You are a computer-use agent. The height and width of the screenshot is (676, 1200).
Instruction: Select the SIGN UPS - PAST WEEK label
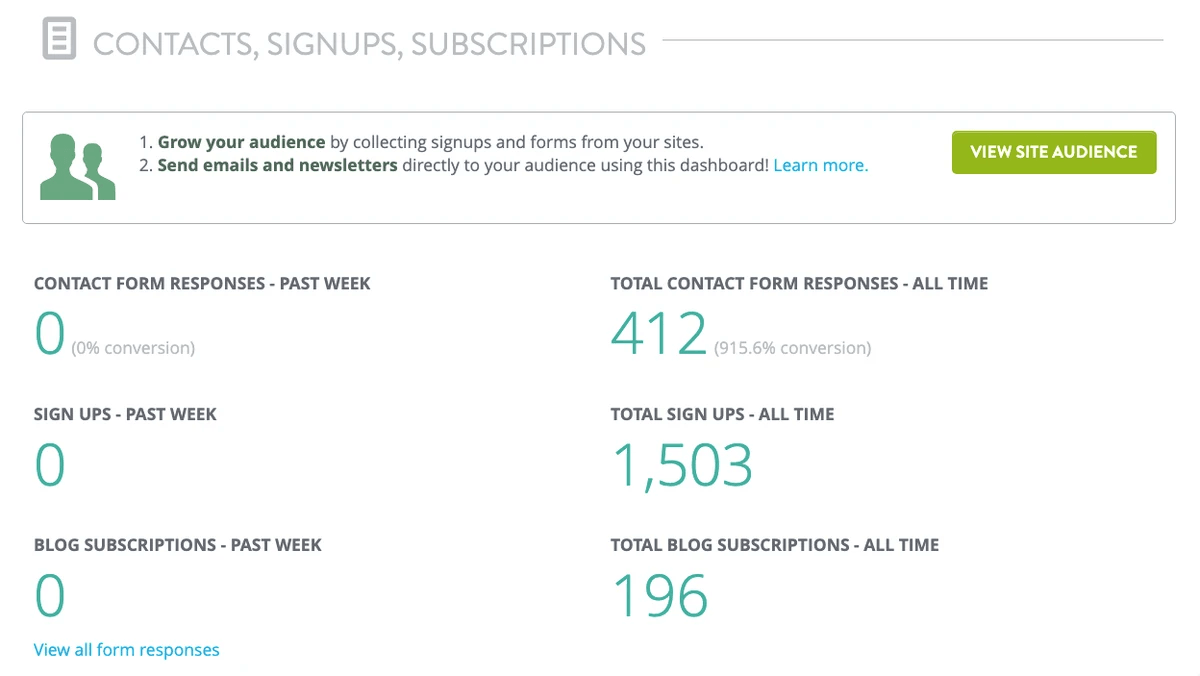point(124,413)
